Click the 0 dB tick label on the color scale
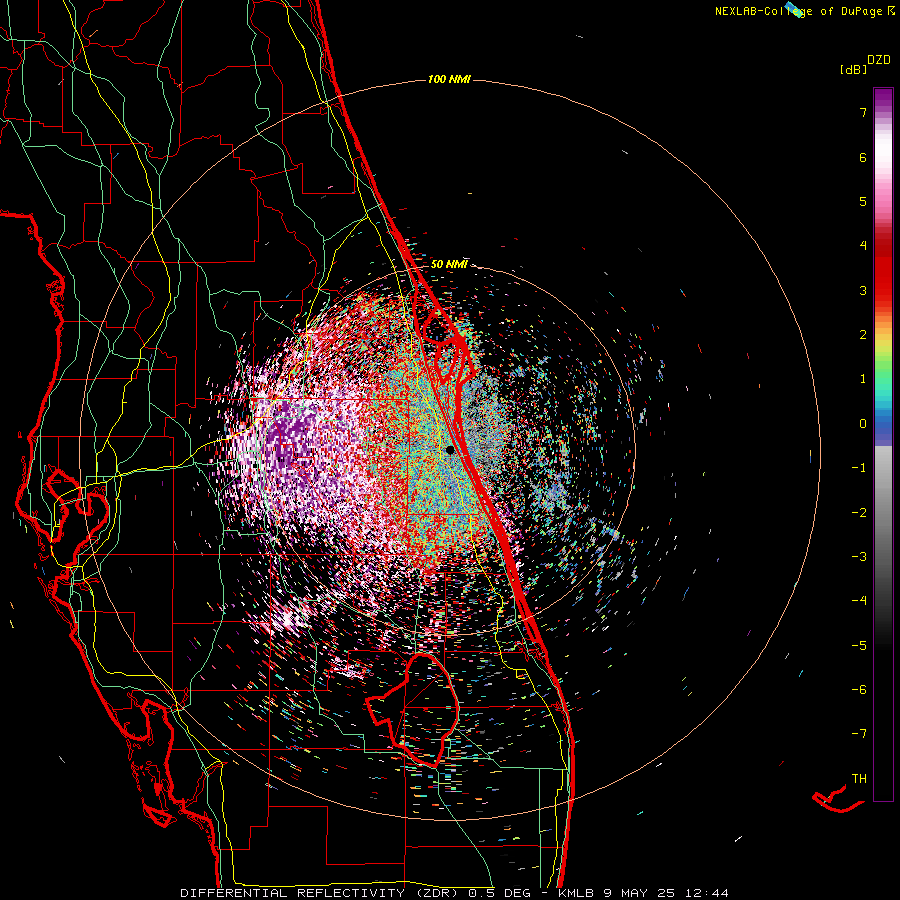 tap(863, 424)
